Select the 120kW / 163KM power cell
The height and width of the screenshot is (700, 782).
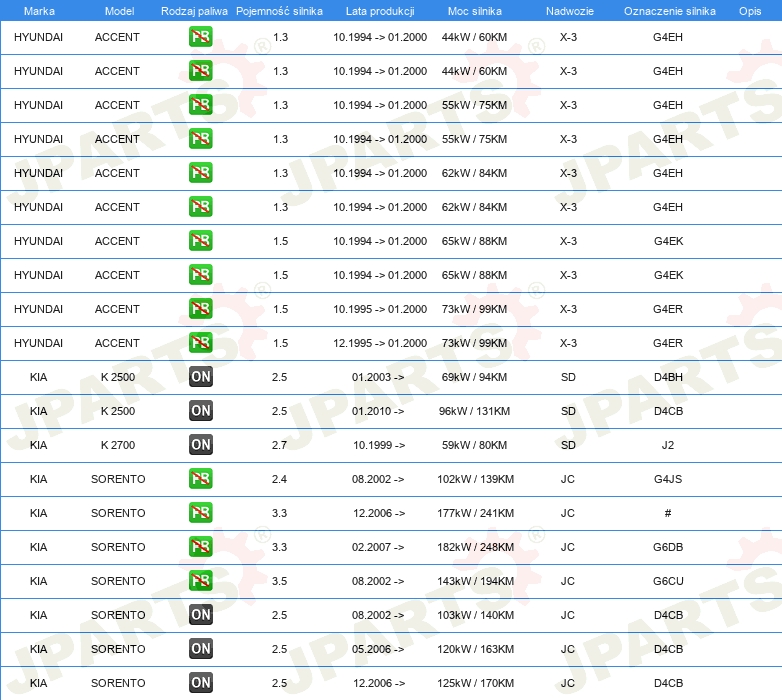(475, 649)
